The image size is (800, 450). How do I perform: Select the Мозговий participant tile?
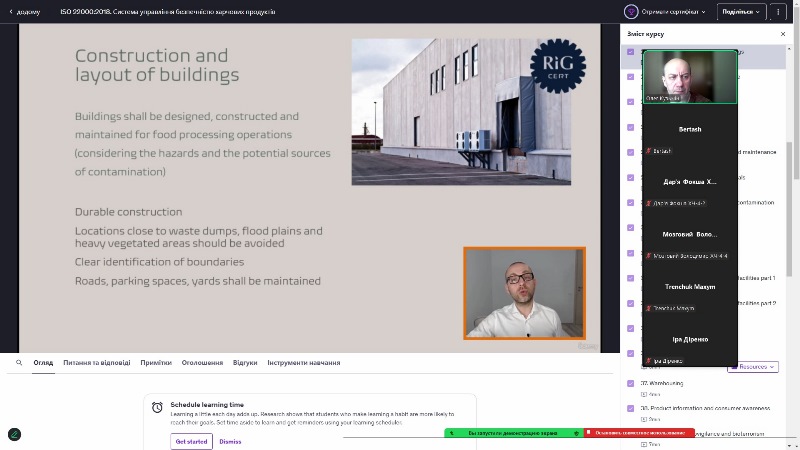690,235
